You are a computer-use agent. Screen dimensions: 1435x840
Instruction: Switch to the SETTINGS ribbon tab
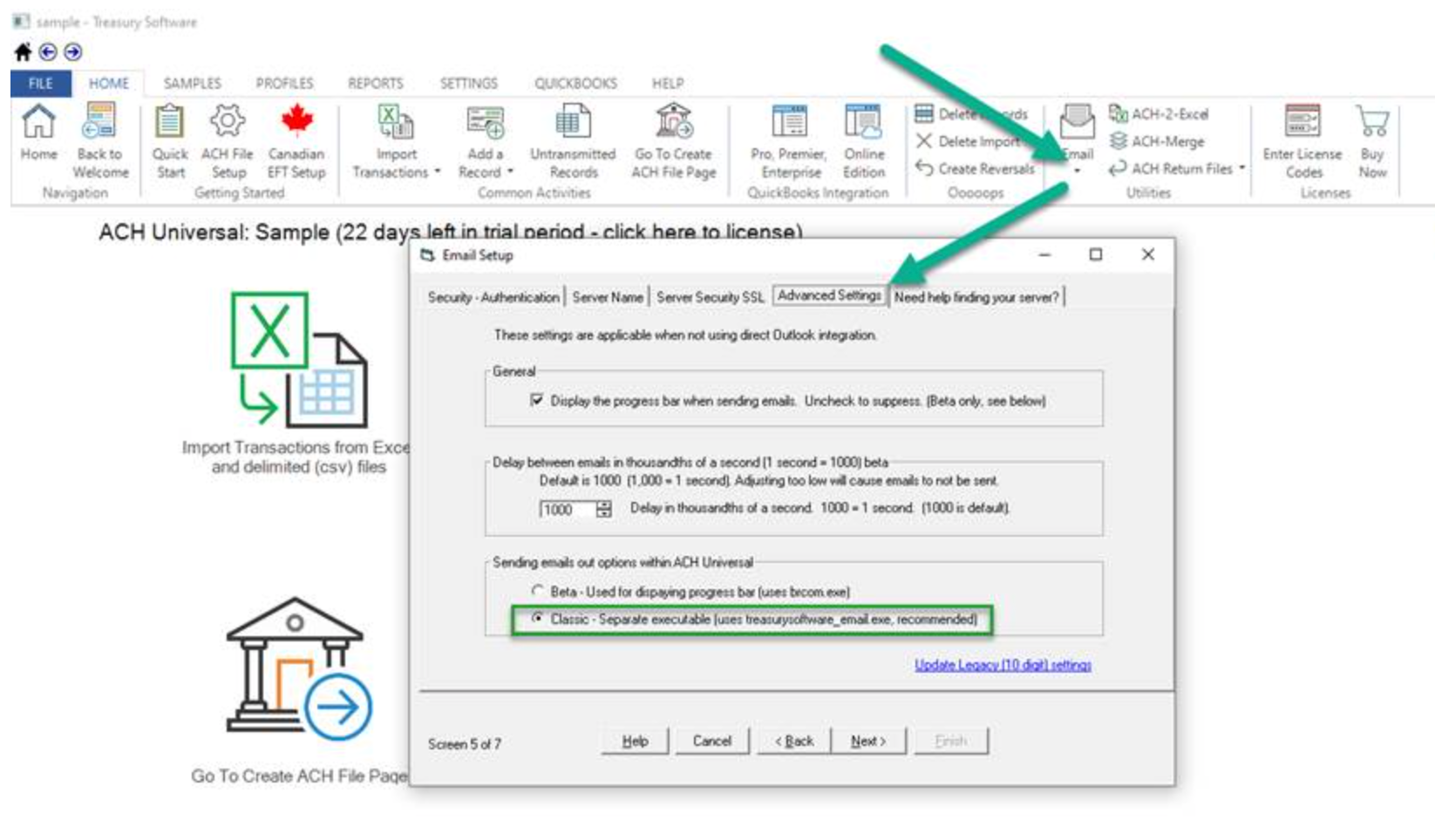[468, 84]
